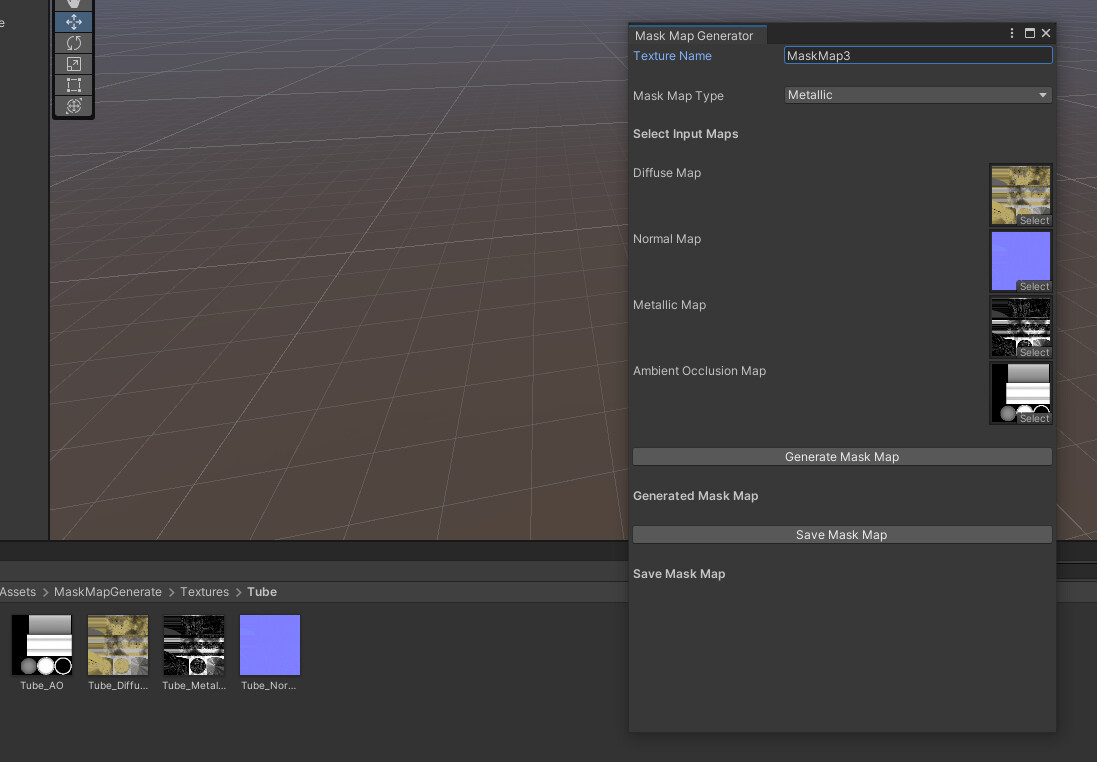Select the Tube_Diffuse texture in the project browser

point(118,646)
